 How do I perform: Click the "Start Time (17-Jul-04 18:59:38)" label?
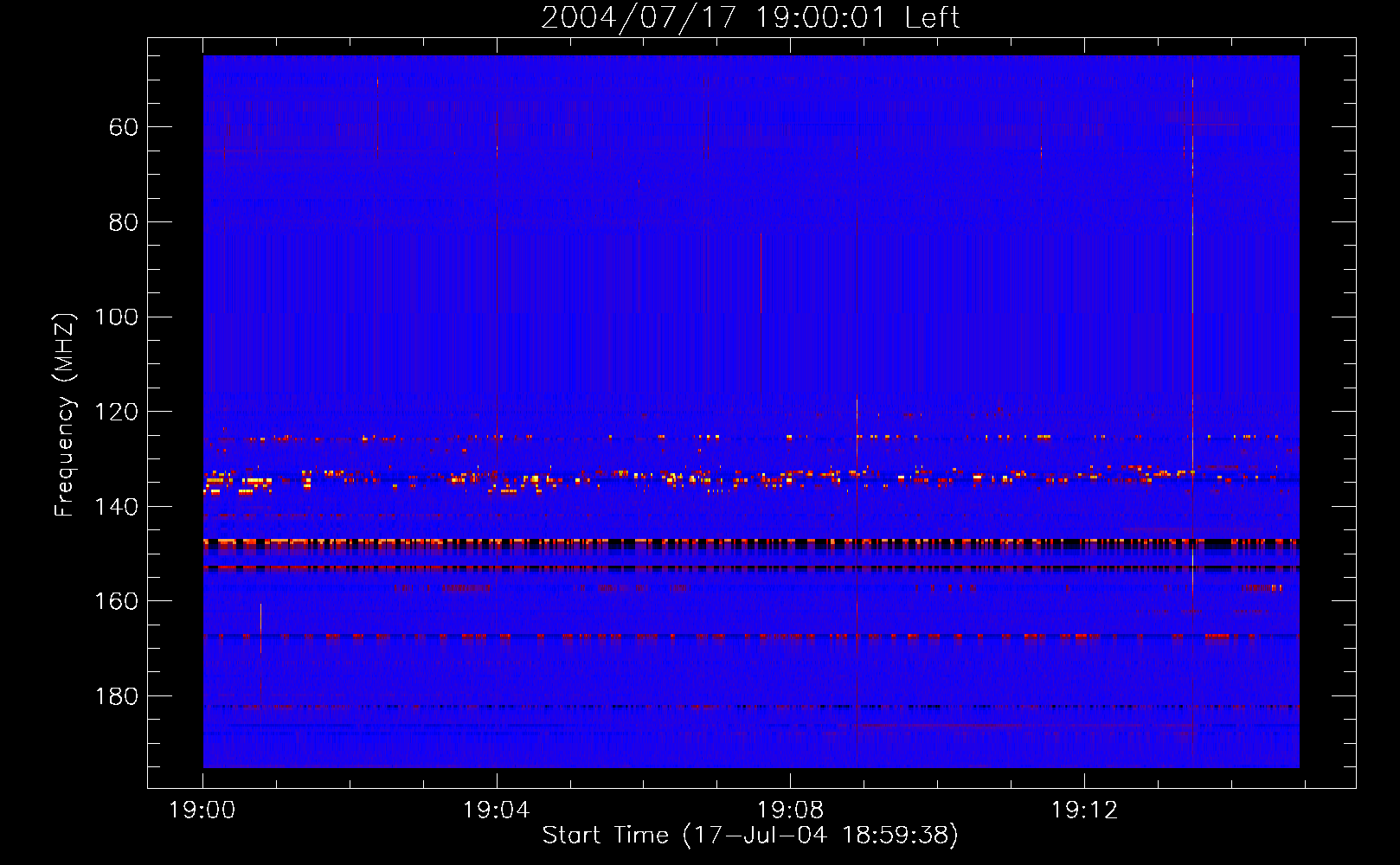750,836
